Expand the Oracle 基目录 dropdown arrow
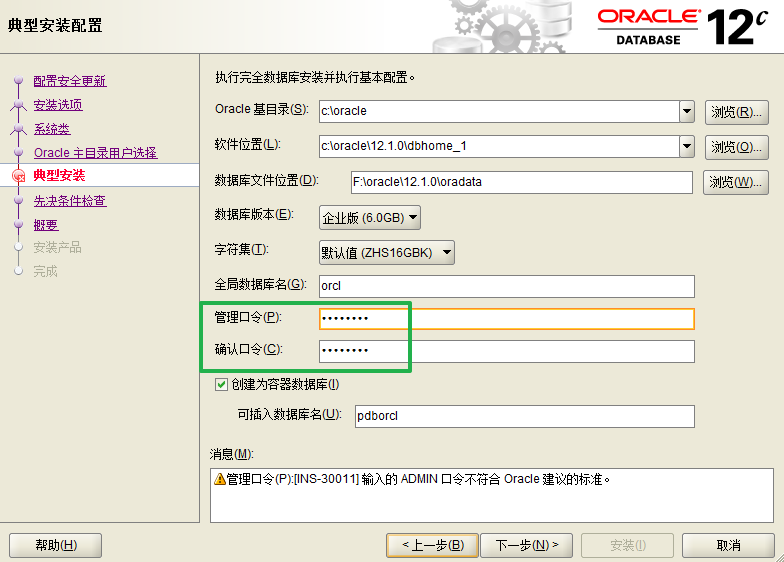 pos(687,111)
